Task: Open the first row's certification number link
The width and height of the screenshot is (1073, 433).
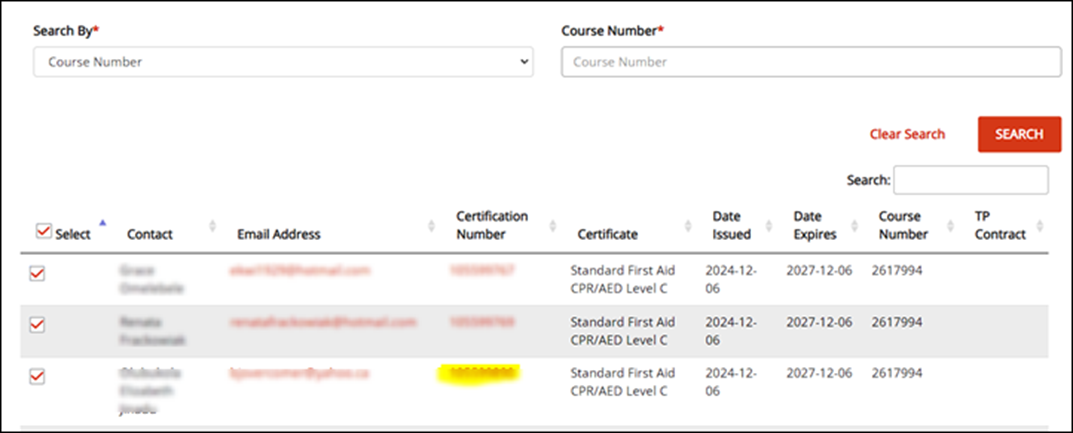Action: tap(482, 271)
